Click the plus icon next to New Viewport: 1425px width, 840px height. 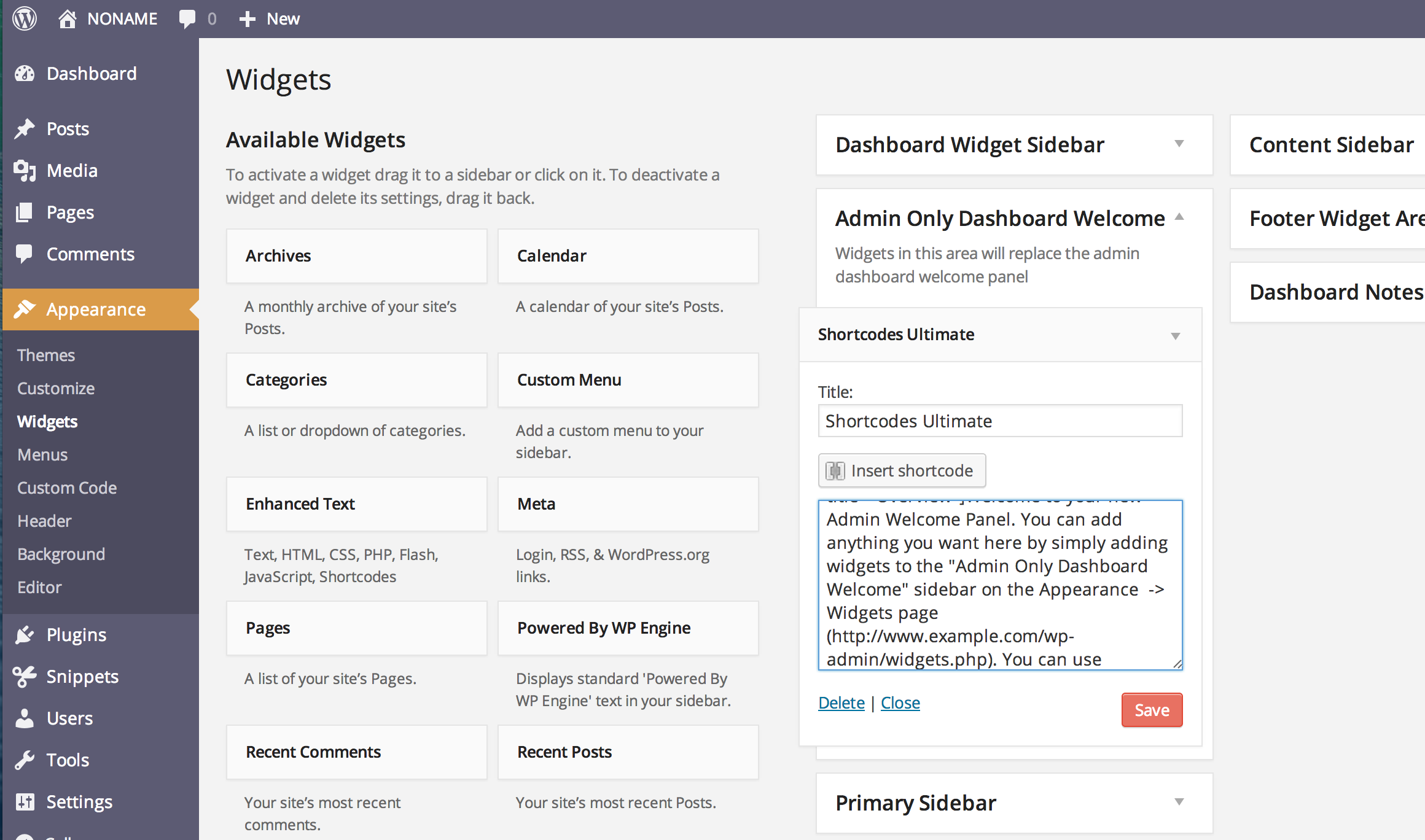(247, 18)
